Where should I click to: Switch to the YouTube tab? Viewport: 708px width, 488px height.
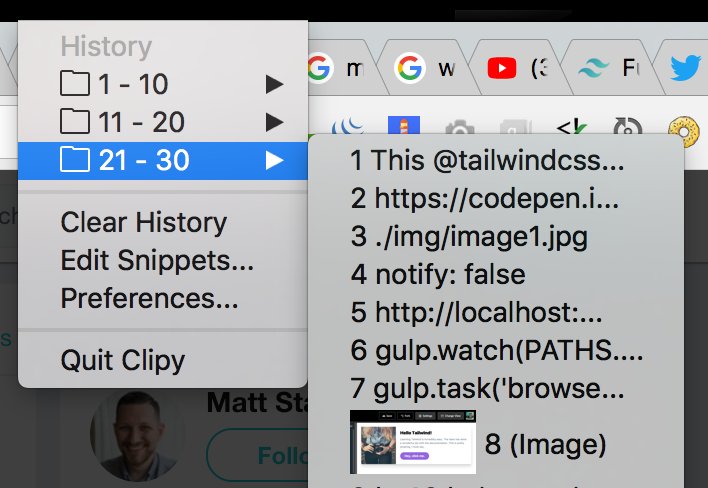coord(516,68)
